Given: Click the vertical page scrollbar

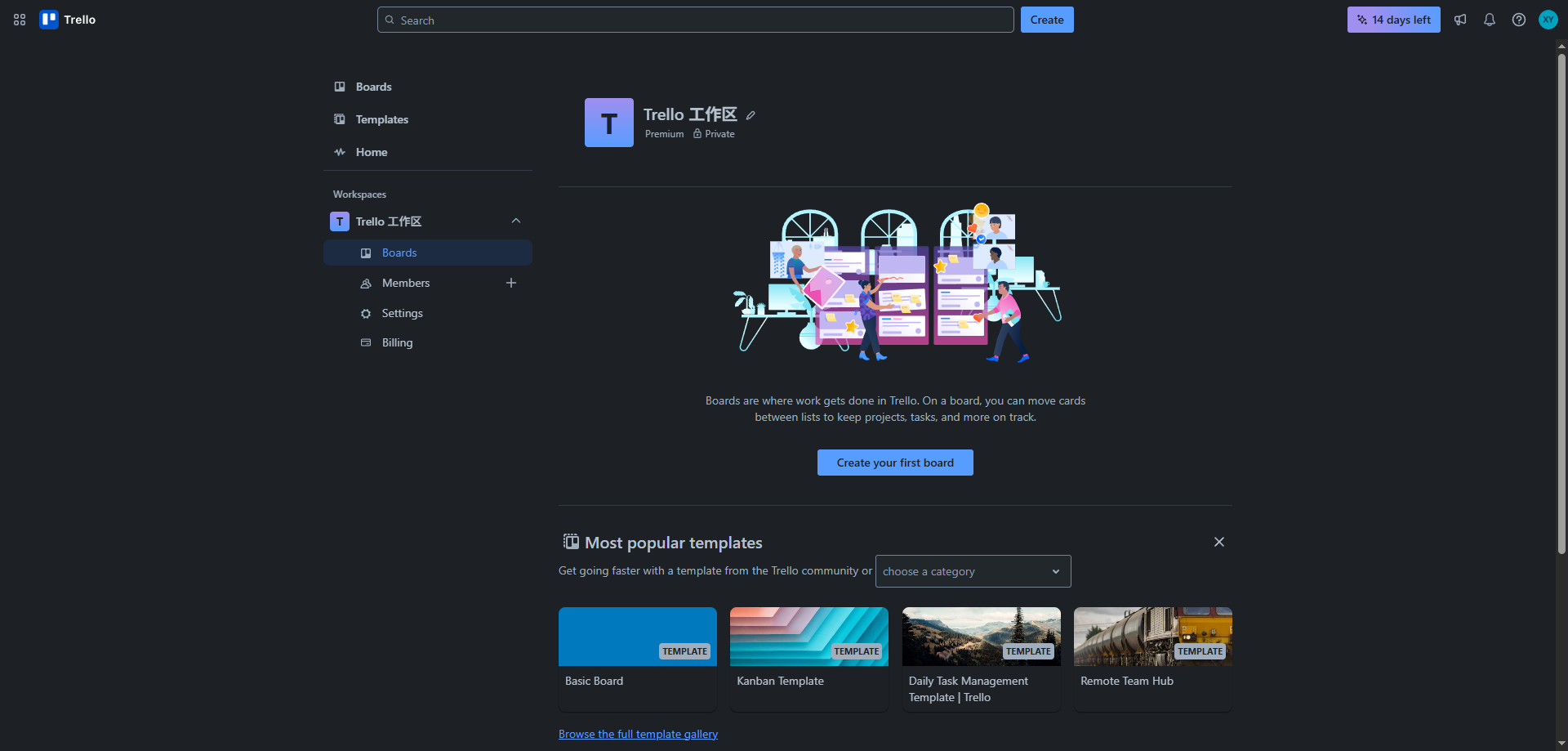Looking at the screenshot, I should coord(1561,302).
